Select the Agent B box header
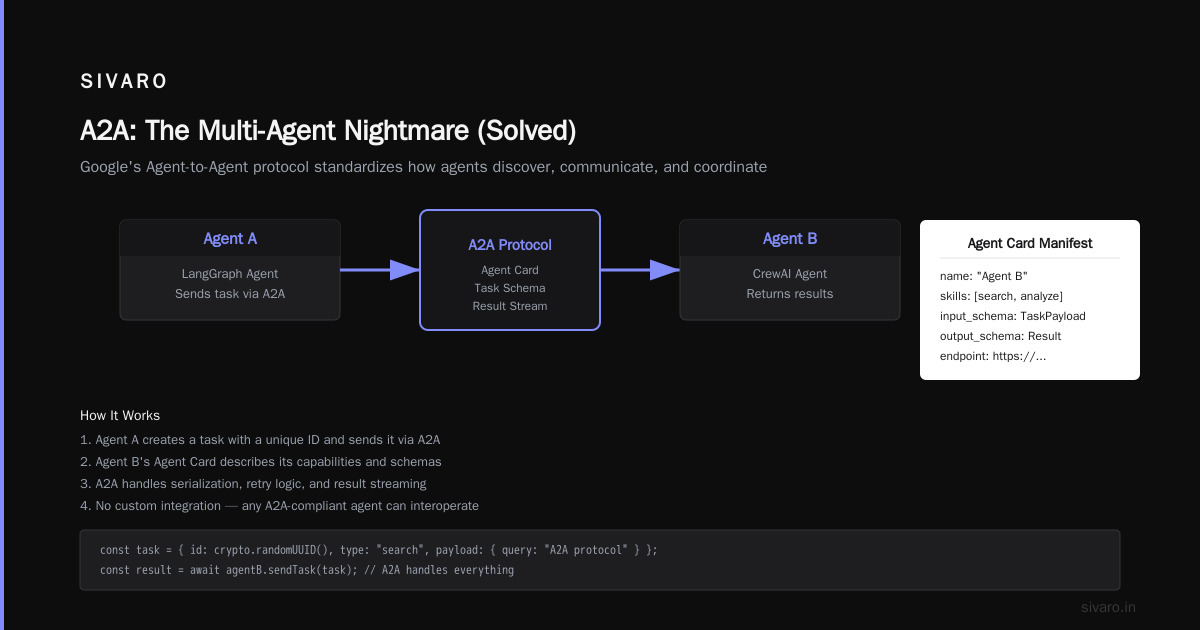 point(790,238)
